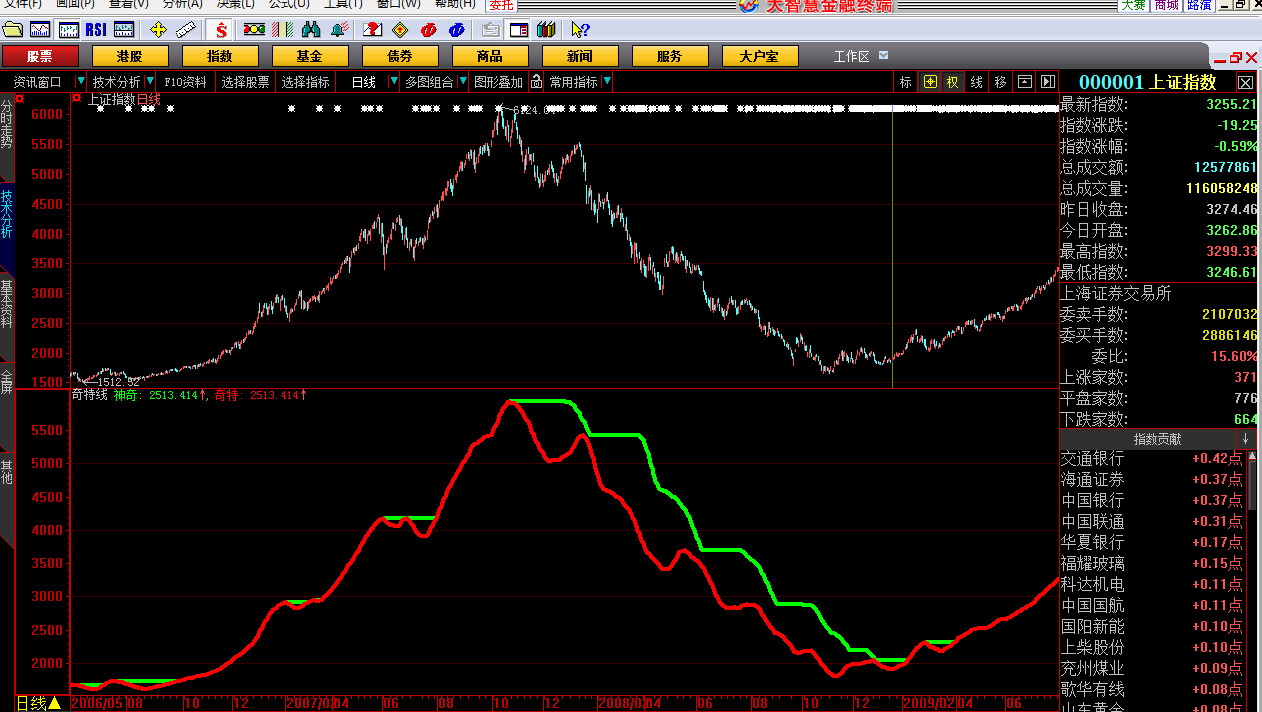Toggle the lock icon beside 图形叠加

pos(536,82)
